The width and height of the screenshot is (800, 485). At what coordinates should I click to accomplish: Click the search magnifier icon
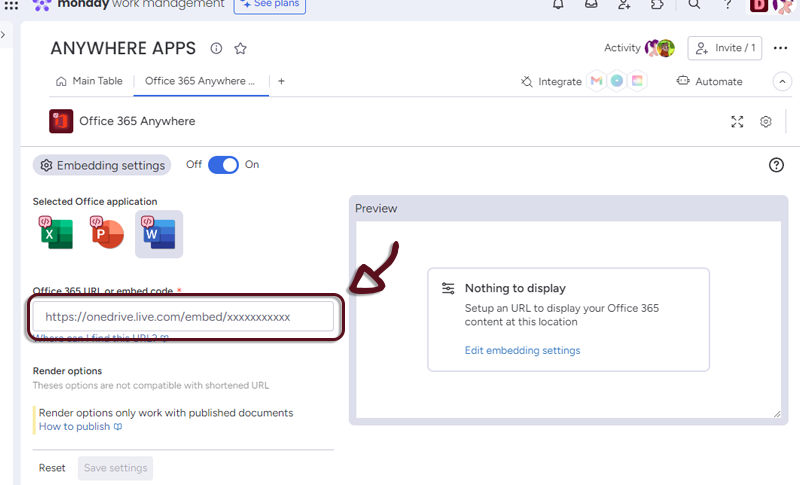pos(694,5)
